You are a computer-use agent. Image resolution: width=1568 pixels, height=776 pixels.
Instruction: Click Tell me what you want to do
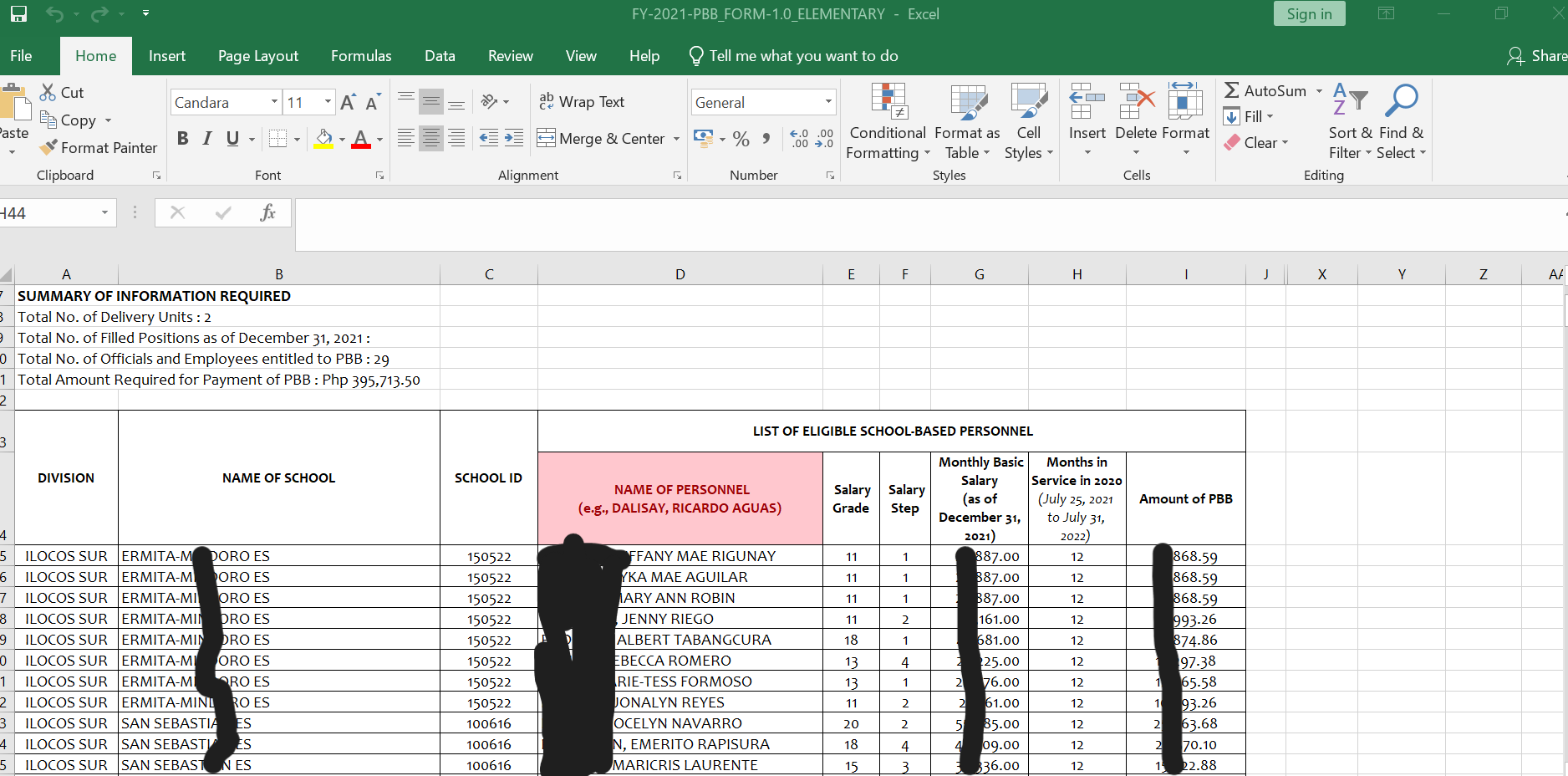coord(793,56)
